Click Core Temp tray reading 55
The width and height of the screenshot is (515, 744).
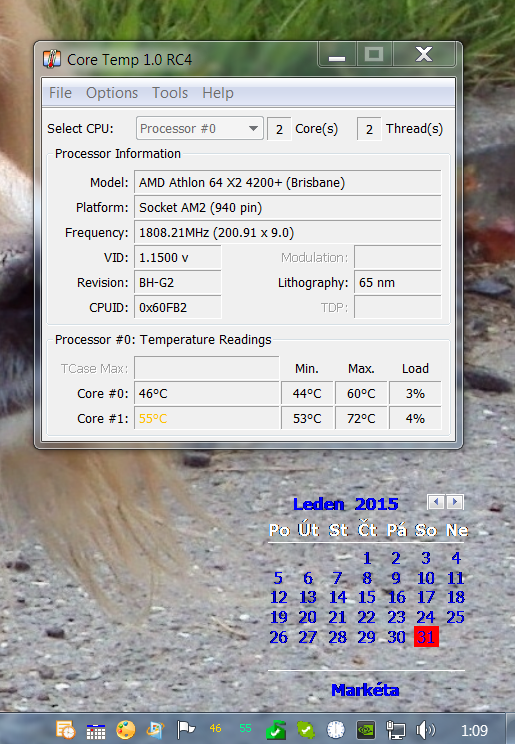click(x=245, y=728)
